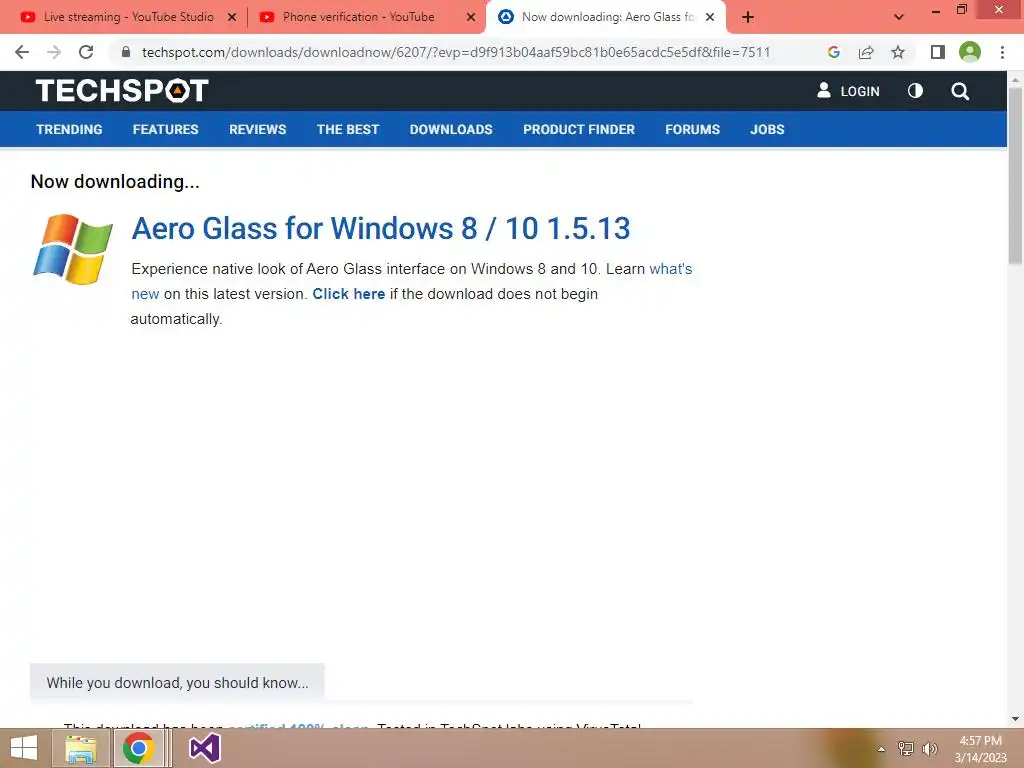Viewport: 1024px width, 768px height.
Task: Open THE BEST section
Action: coord(347,129)
